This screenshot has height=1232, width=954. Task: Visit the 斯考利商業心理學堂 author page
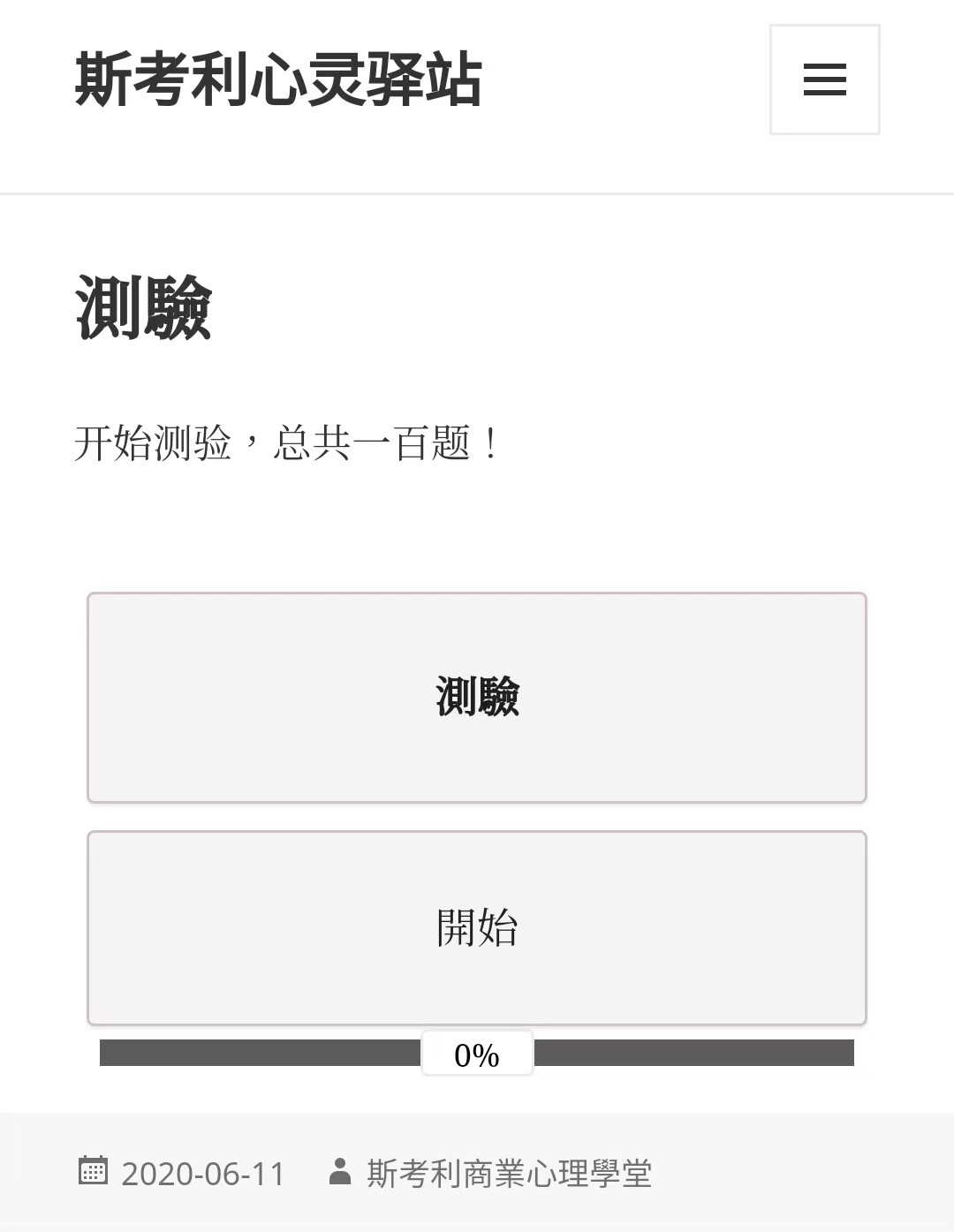pyautogui.click(x=509, y=1174)
